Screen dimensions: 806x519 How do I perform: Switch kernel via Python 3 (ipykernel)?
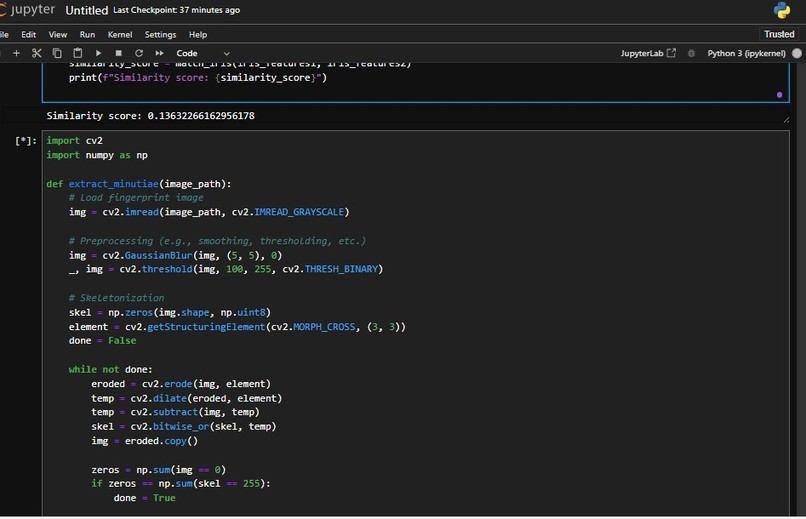click(x=746, y=53)
